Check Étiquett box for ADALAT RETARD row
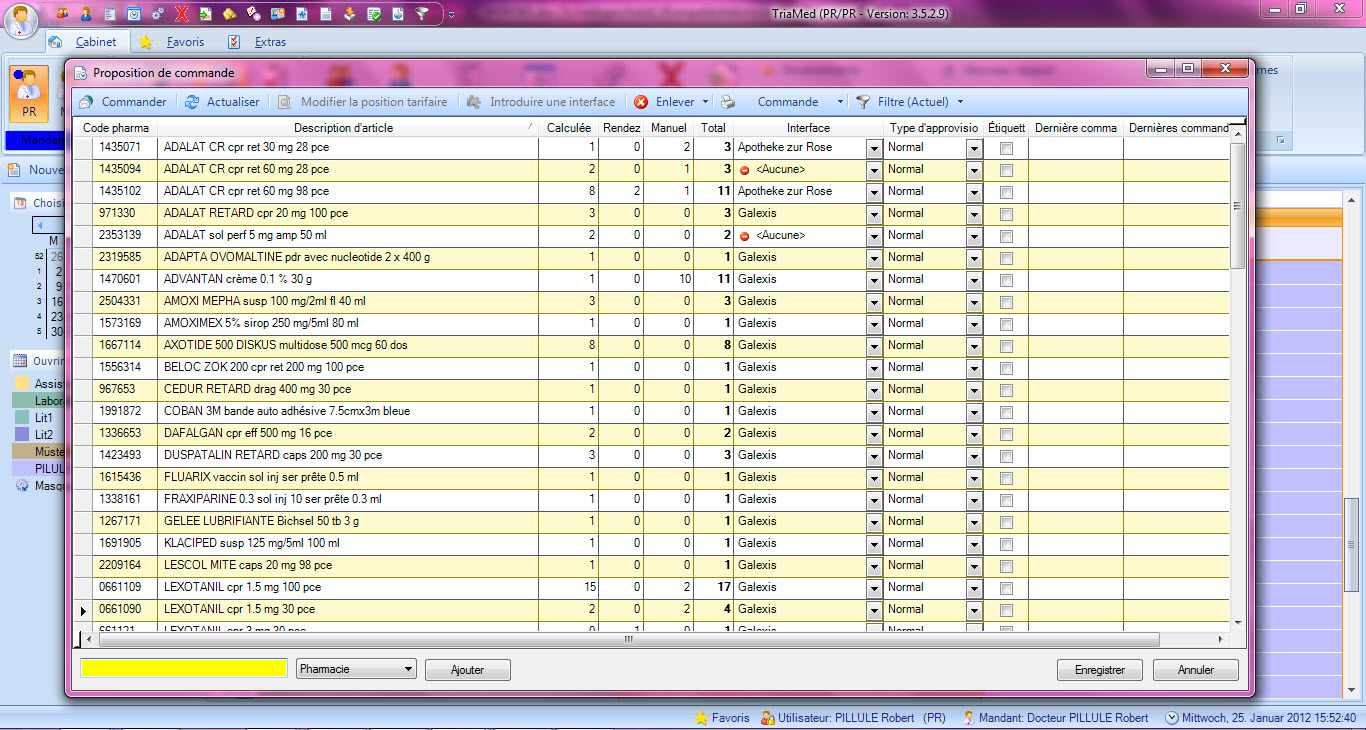This screenshot has height=730, width=1366. pos(1006,214)
